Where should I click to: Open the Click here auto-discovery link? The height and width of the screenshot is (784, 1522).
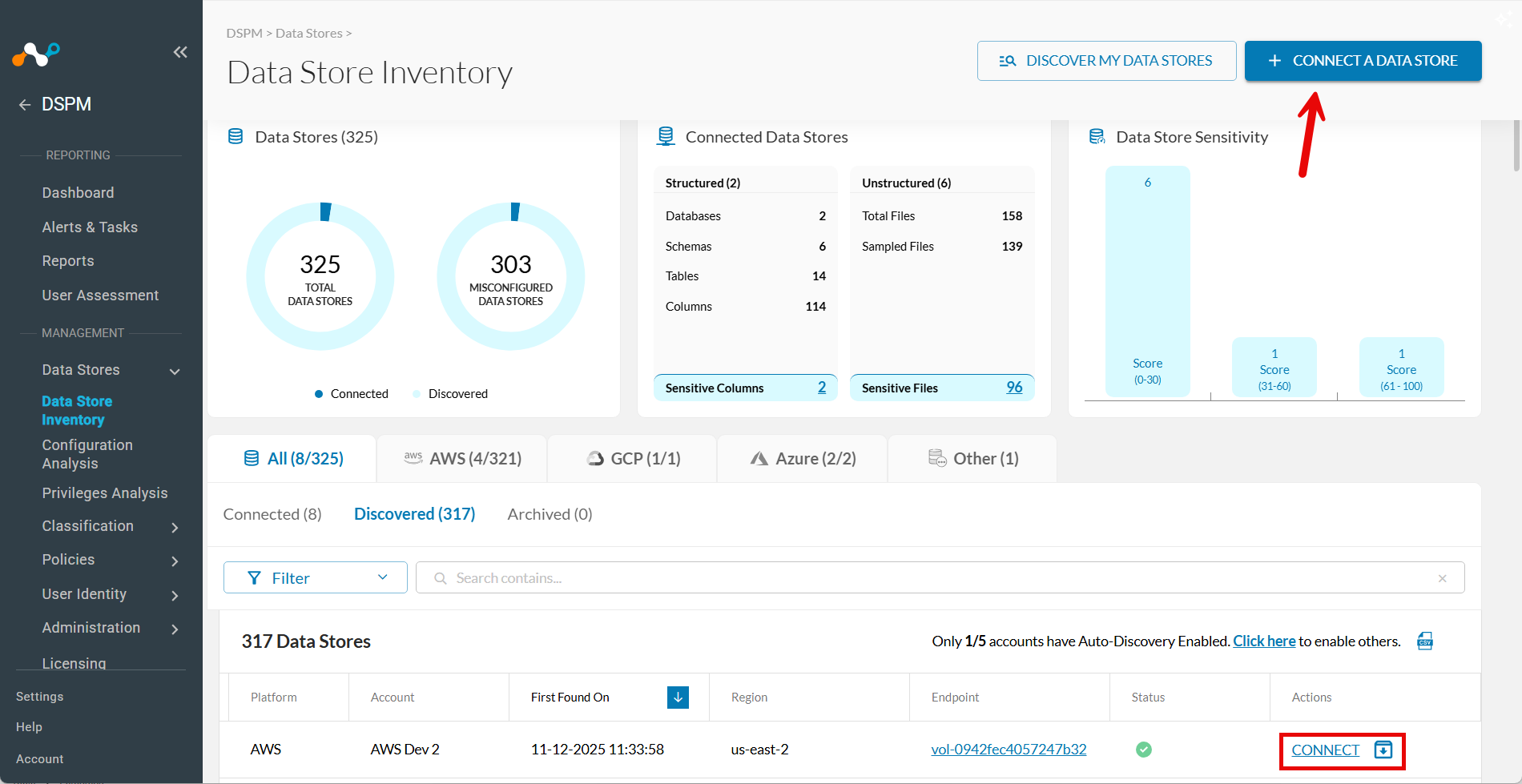tap(1264, 641)
